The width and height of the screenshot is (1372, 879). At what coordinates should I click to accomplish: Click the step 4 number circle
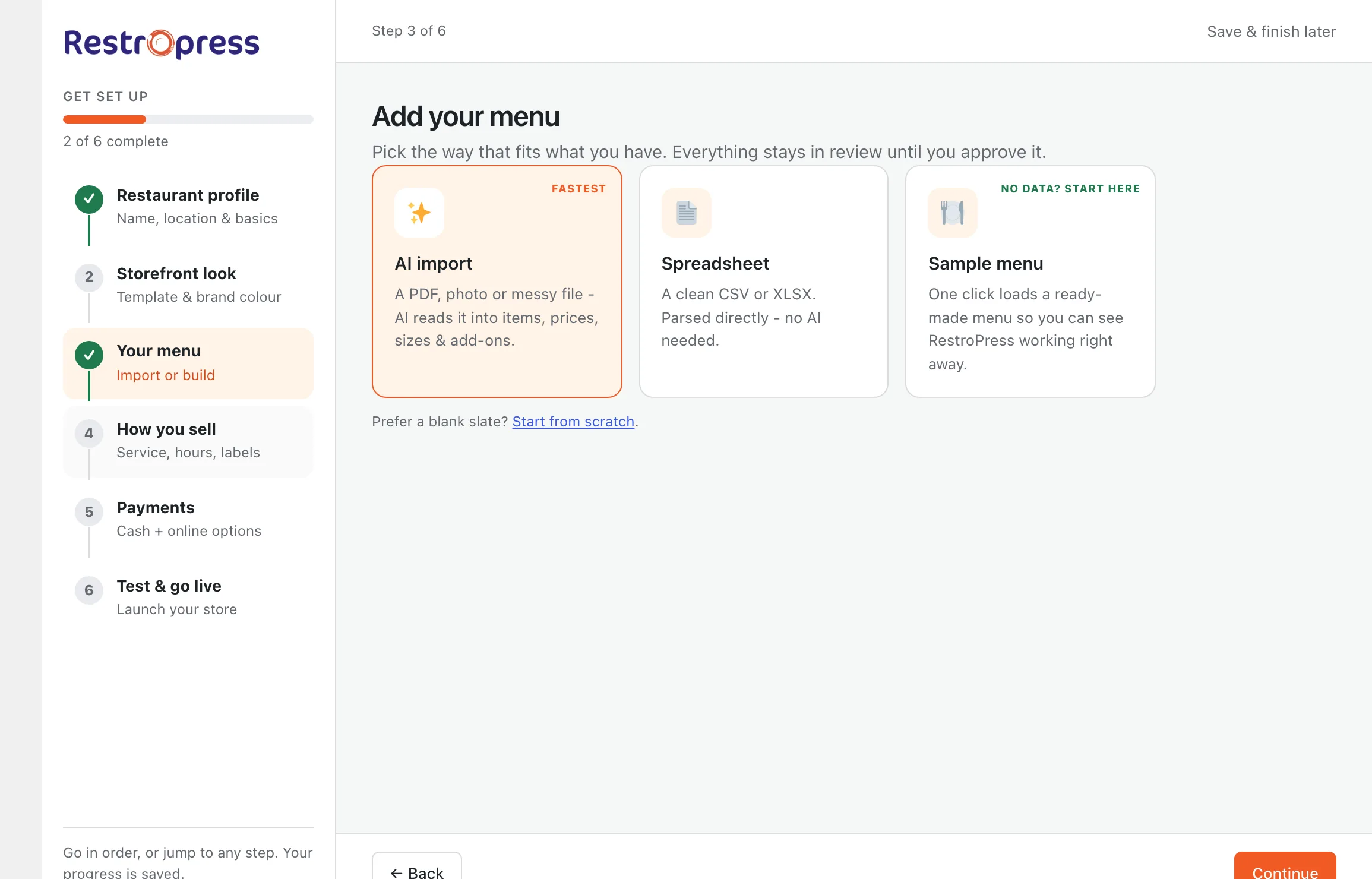(89, 434)
